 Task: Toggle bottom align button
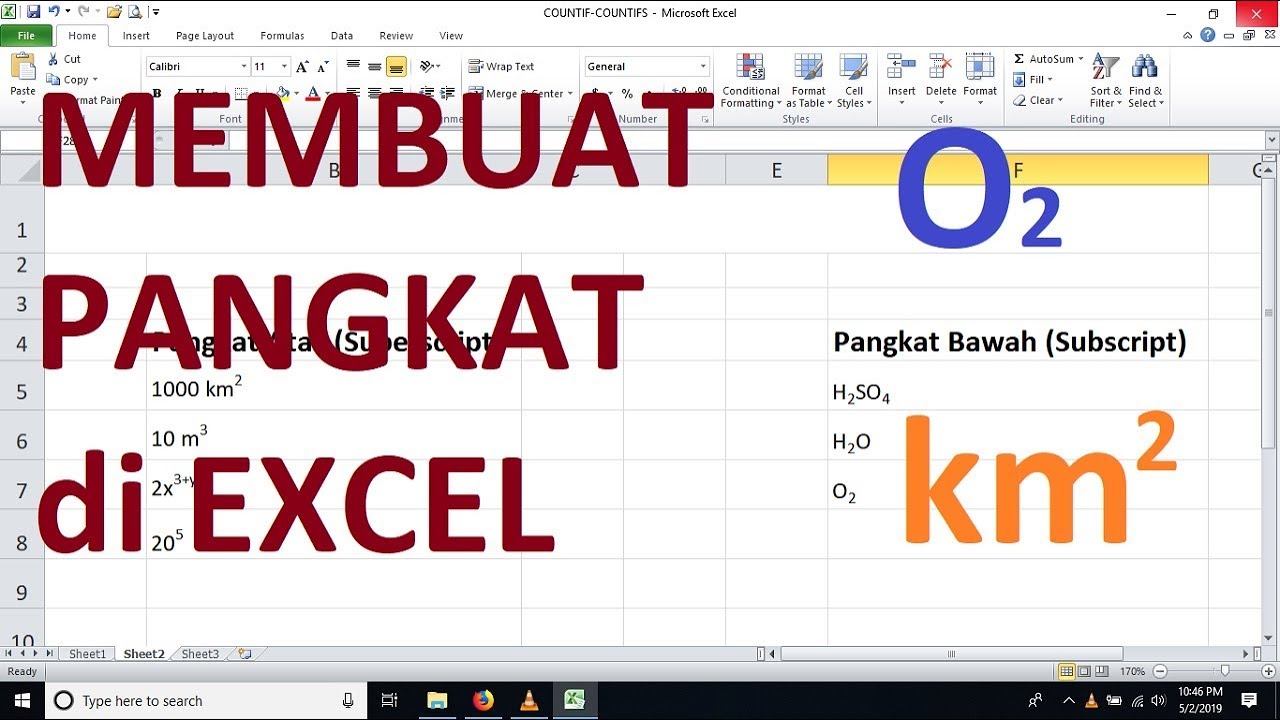[x=396, y=66]
